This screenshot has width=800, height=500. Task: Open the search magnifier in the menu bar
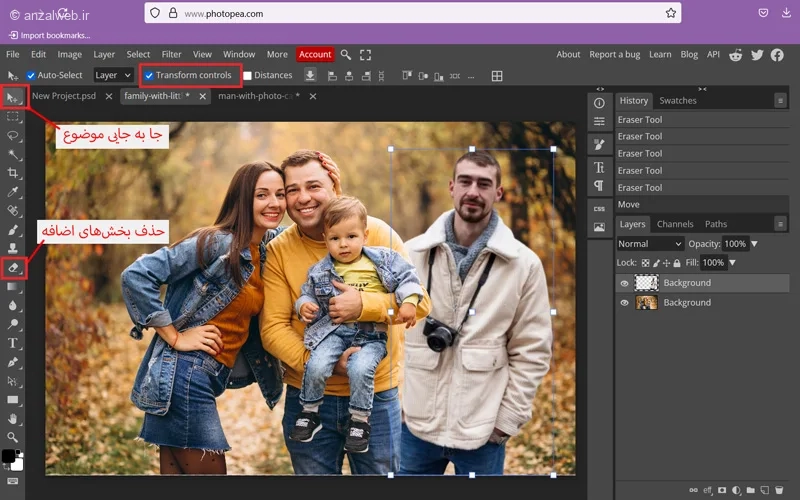[x=345, y=55]
